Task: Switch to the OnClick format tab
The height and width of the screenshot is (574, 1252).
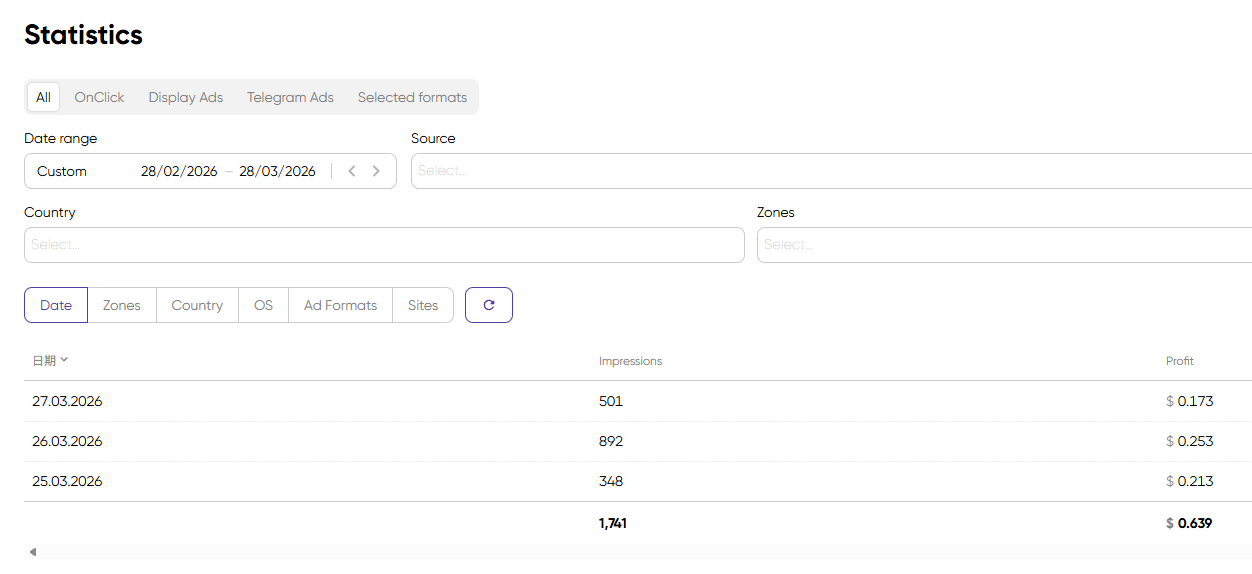Action: tap(99, 97)
